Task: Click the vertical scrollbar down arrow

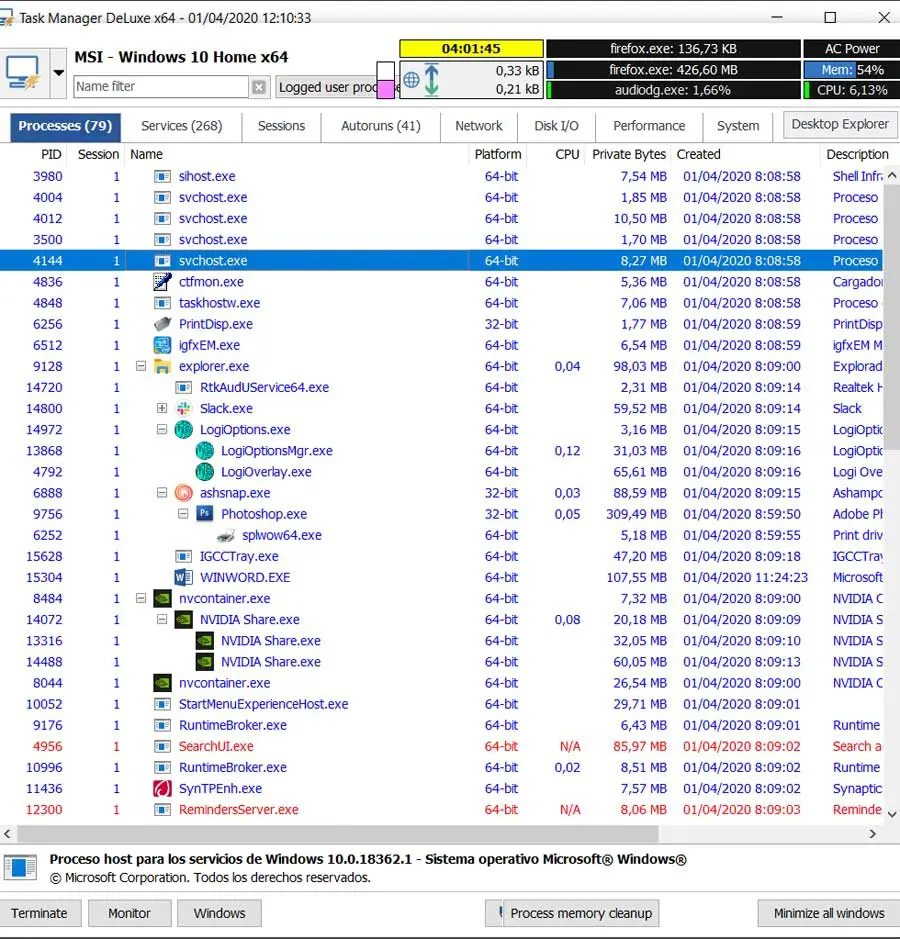Action: pos(892,814)
